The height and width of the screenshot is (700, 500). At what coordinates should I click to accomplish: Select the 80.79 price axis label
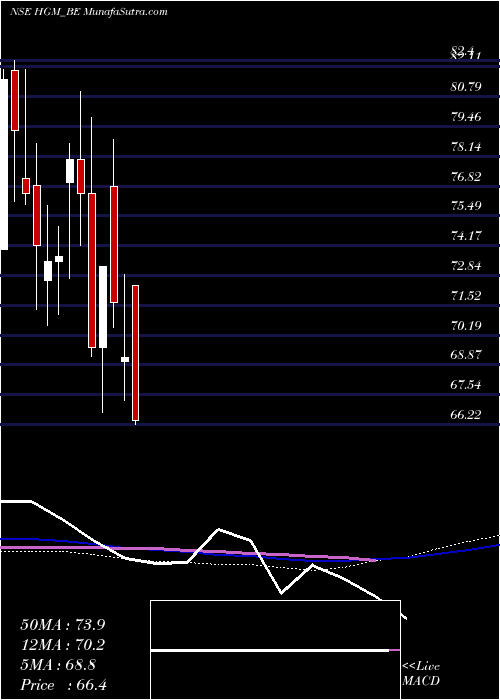point(466,86)
